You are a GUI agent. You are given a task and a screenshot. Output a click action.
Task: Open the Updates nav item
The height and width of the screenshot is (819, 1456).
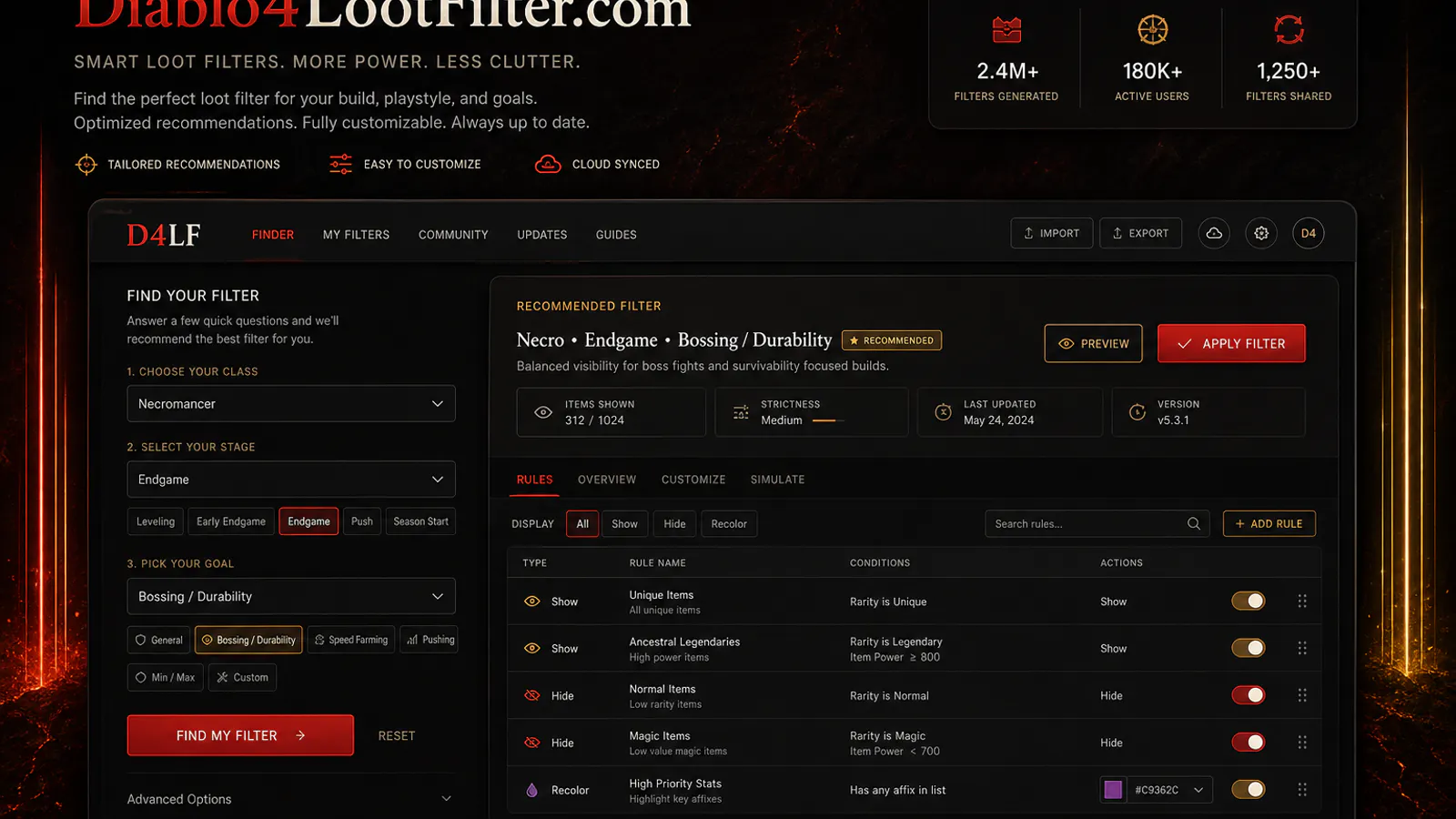tap(542, 235)
